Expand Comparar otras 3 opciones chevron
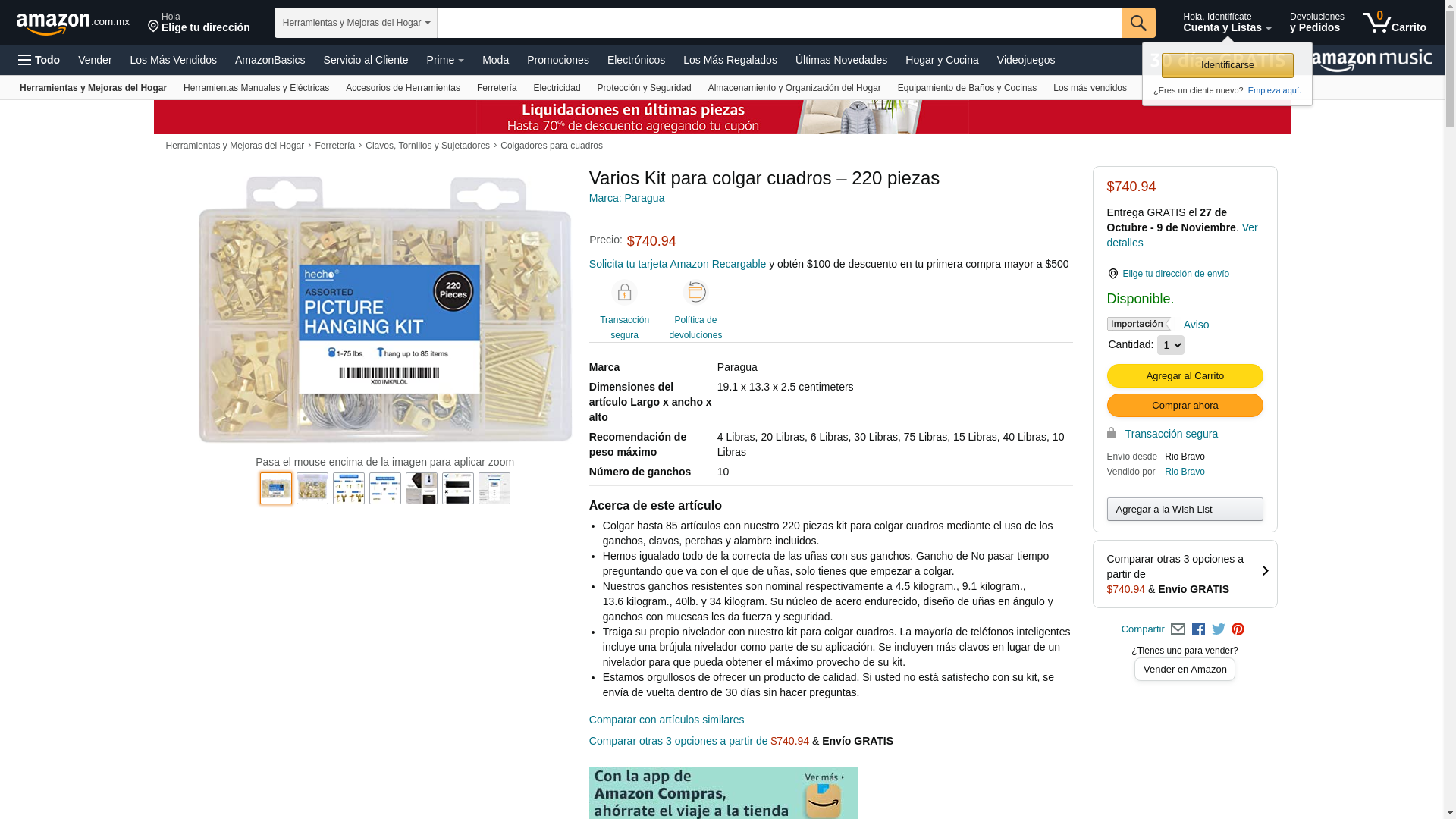This screenshot has height=819, width=1456. (x=1264, y=571)
